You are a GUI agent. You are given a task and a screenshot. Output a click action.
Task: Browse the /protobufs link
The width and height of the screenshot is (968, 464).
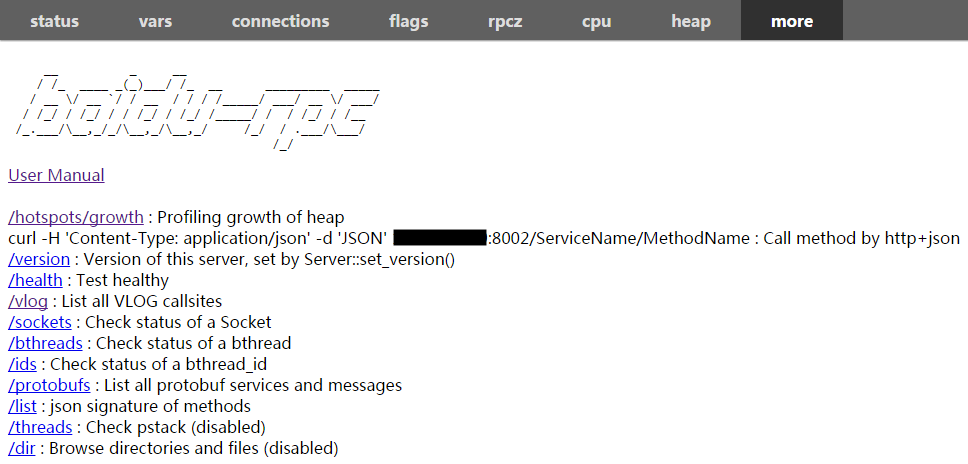50,386
